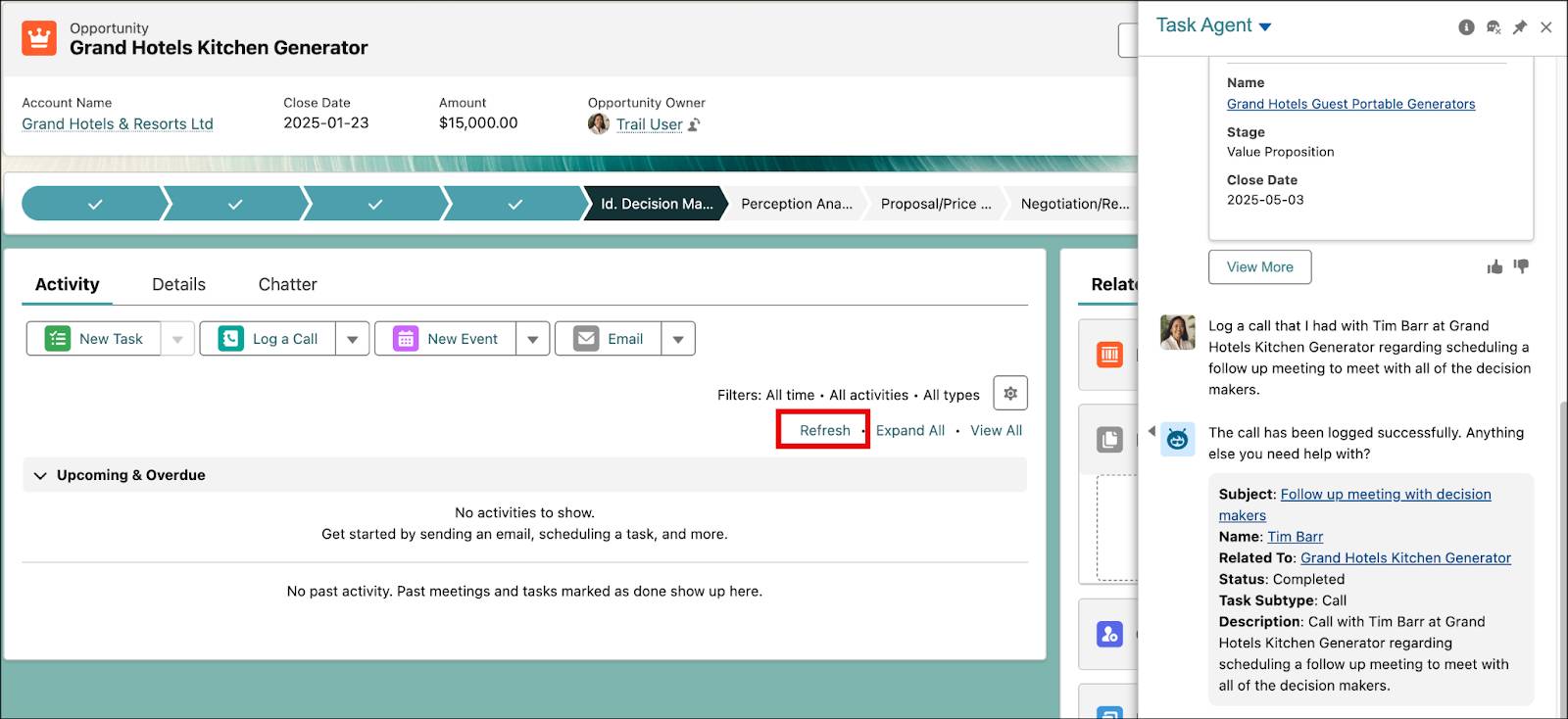Give thumbs down to agent response
Screen dimensions: 1568x719
click(1521, 266)
